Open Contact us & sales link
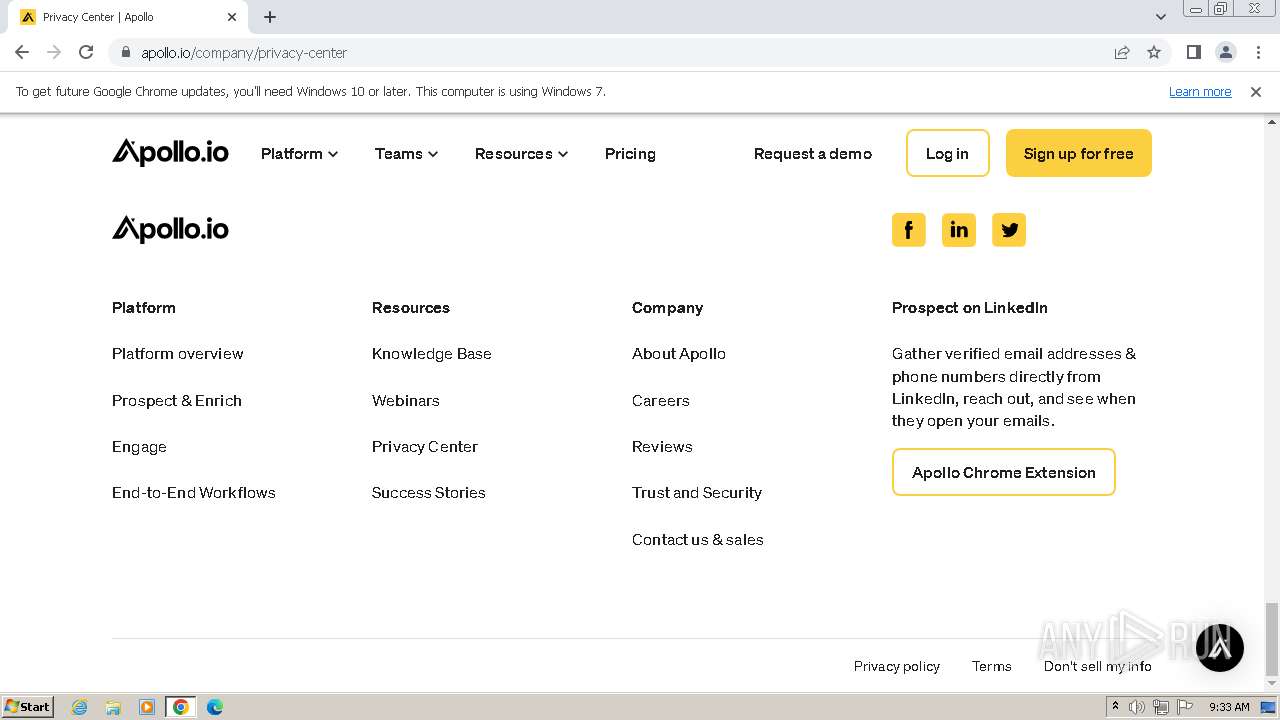The image size is (1280, 720). click(x=697, y=539)
